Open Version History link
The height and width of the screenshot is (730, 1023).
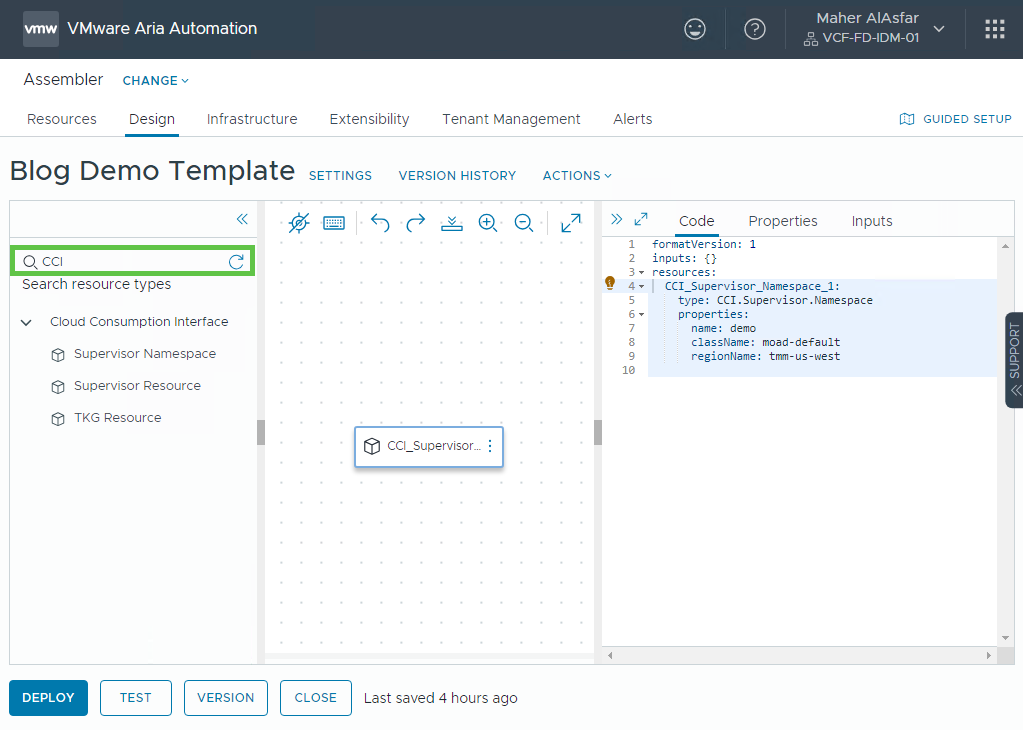pos(457,175)
